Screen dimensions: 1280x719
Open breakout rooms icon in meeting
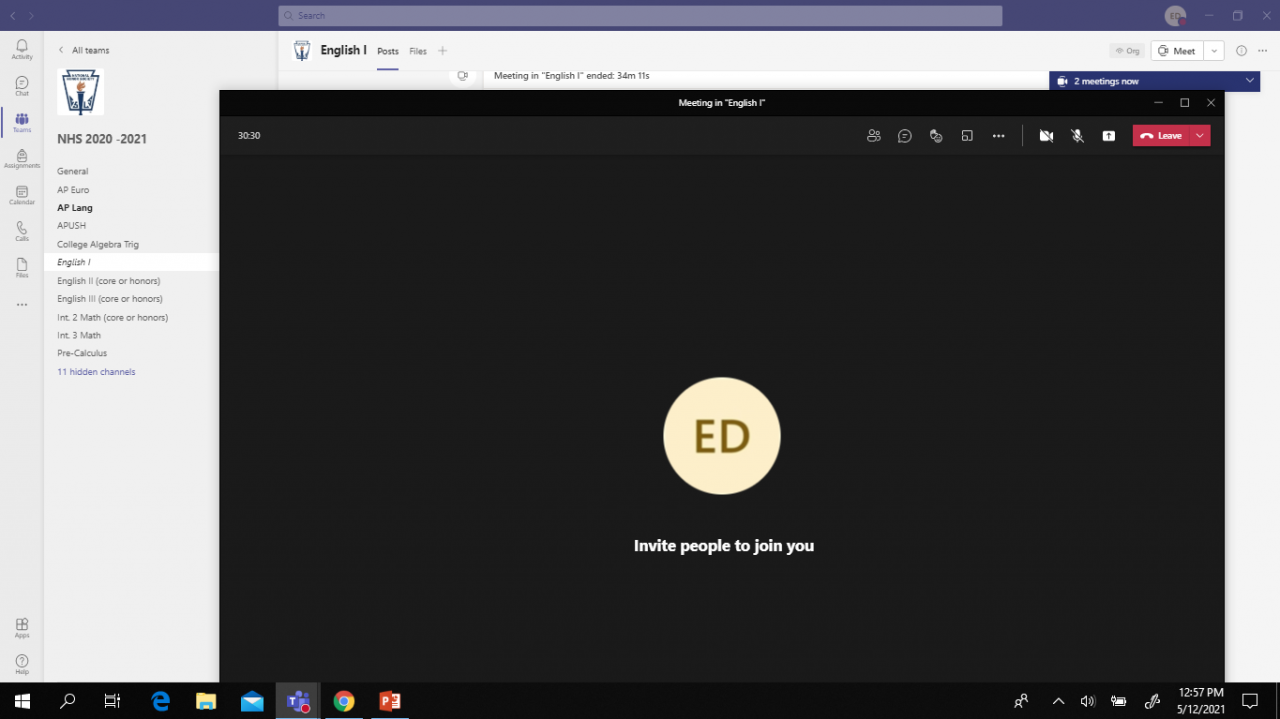(x=967, y=136)
